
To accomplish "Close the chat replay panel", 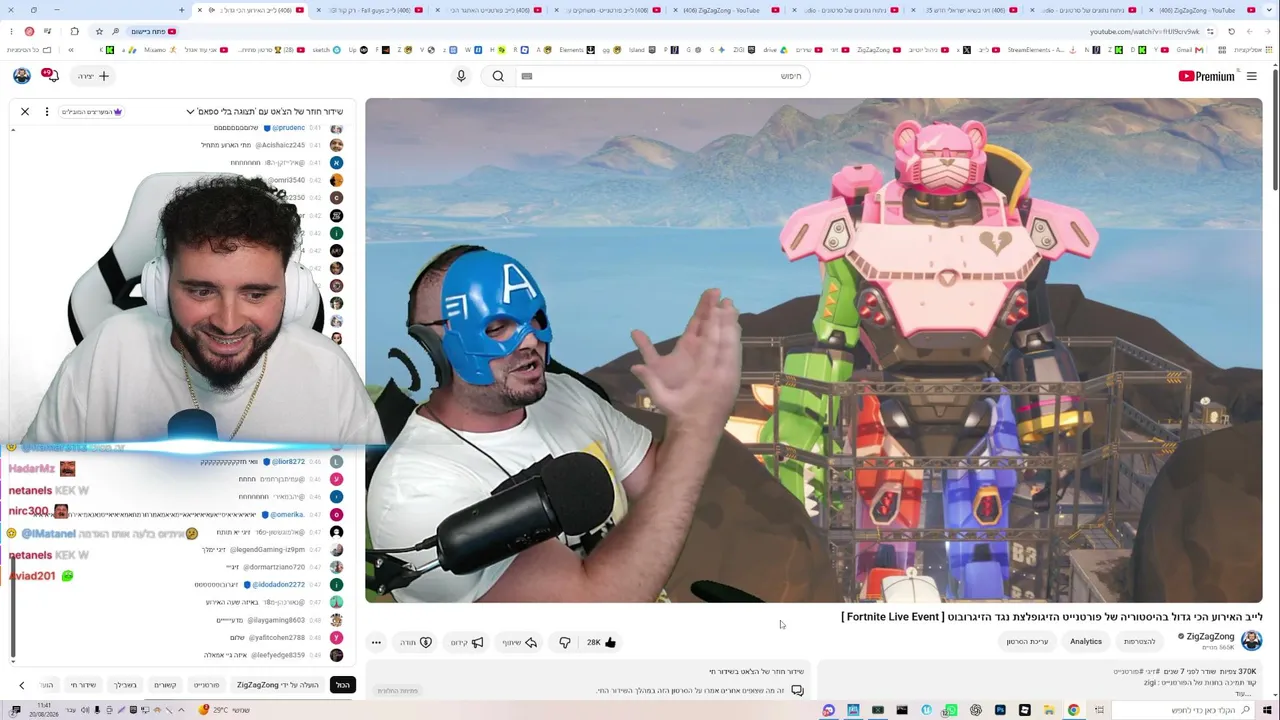I will (x=25, y=112).
